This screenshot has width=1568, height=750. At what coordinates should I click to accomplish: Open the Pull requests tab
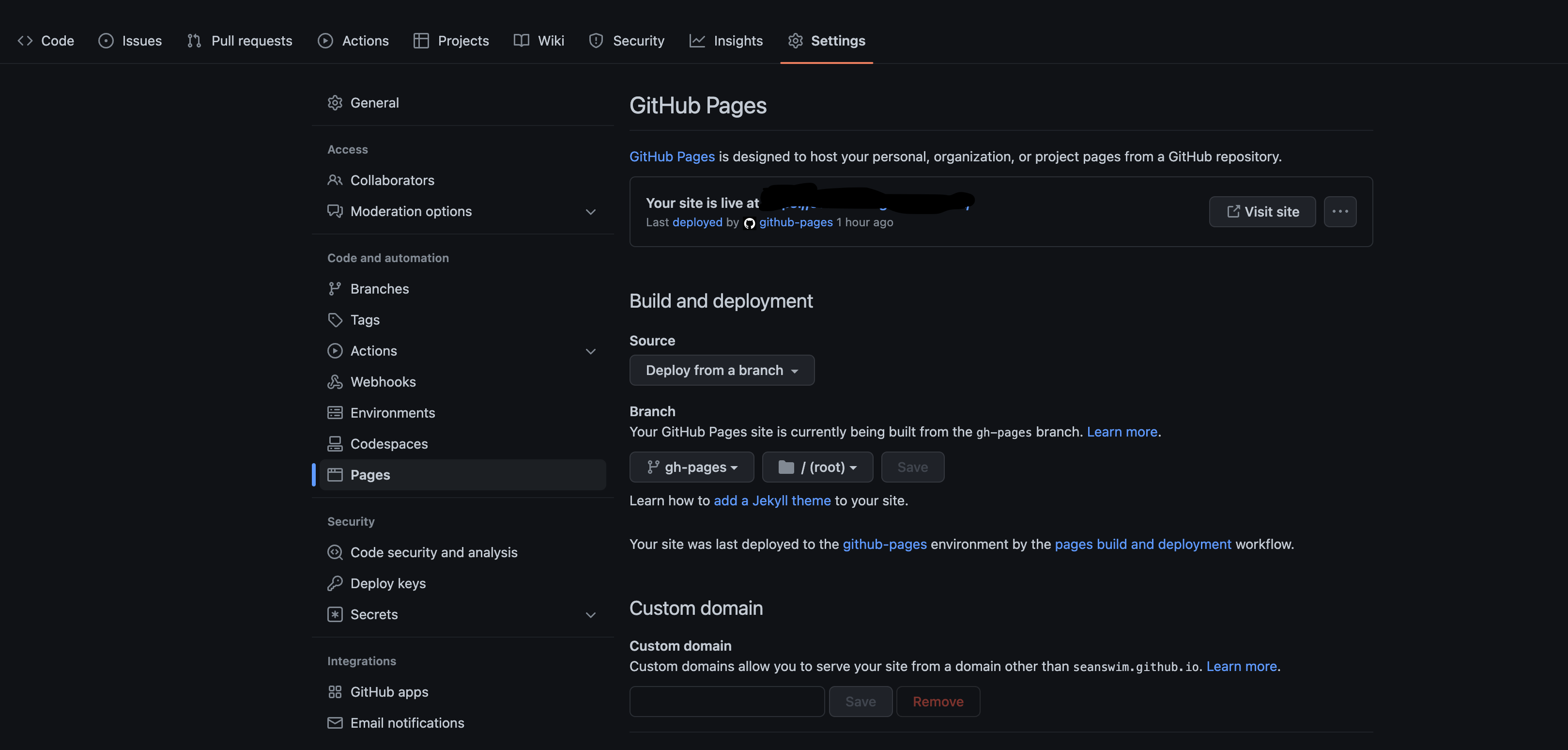click(239, 41)
